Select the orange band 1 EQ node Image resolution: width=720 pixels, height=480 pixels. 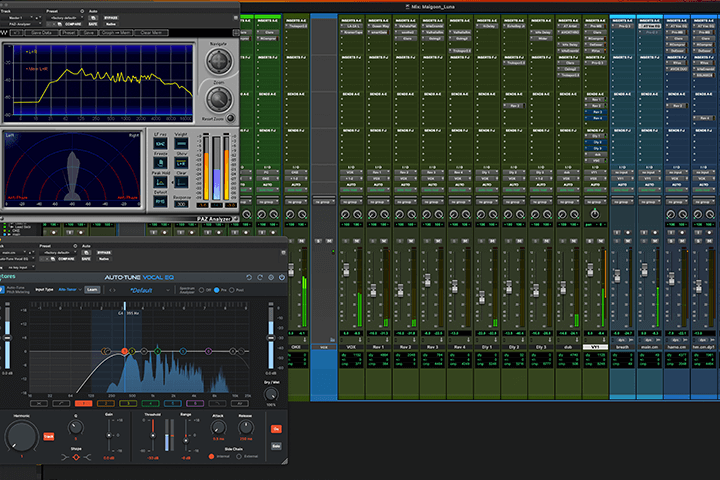point(124,351)
